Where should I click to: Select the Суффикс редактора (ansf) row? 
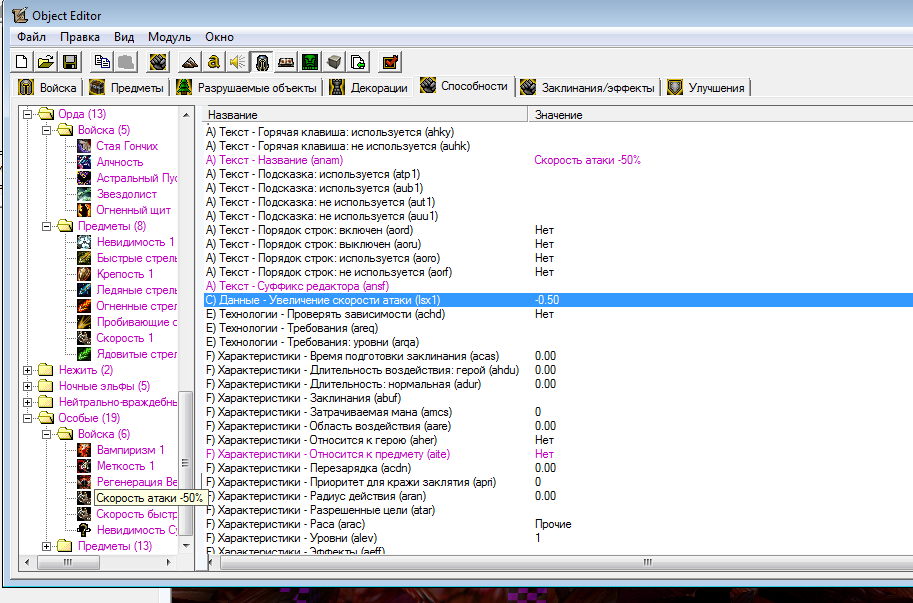coord(558,286)
